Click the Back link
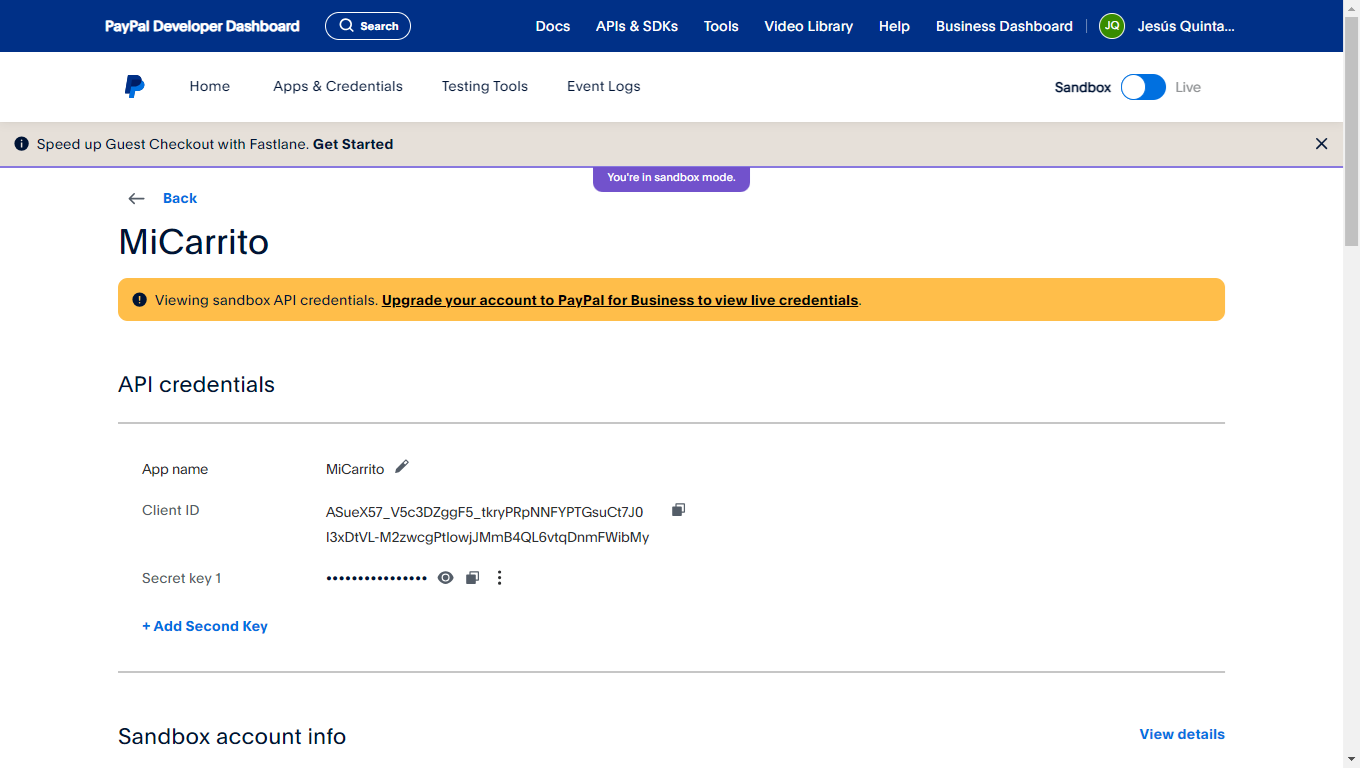1360x768 pixels. [x=180, y=198]
